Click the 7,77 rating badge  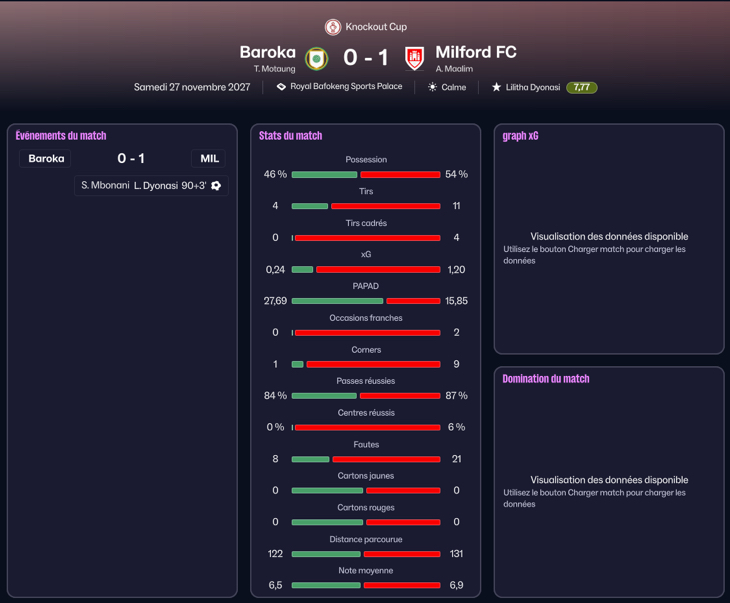click(x=581, y=87)
